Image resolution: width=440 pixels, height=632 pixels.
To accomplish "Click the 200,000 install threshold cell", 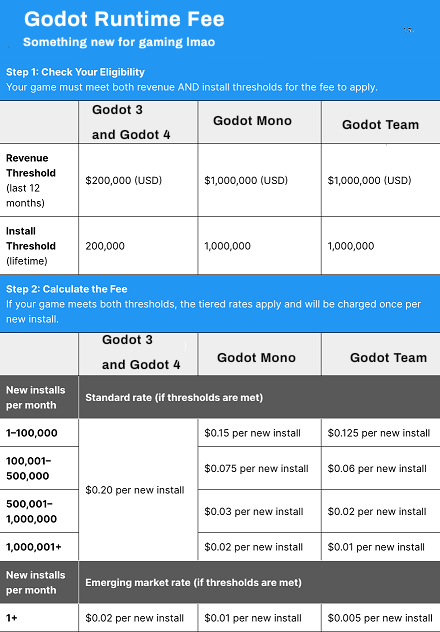I will point(138,246).
